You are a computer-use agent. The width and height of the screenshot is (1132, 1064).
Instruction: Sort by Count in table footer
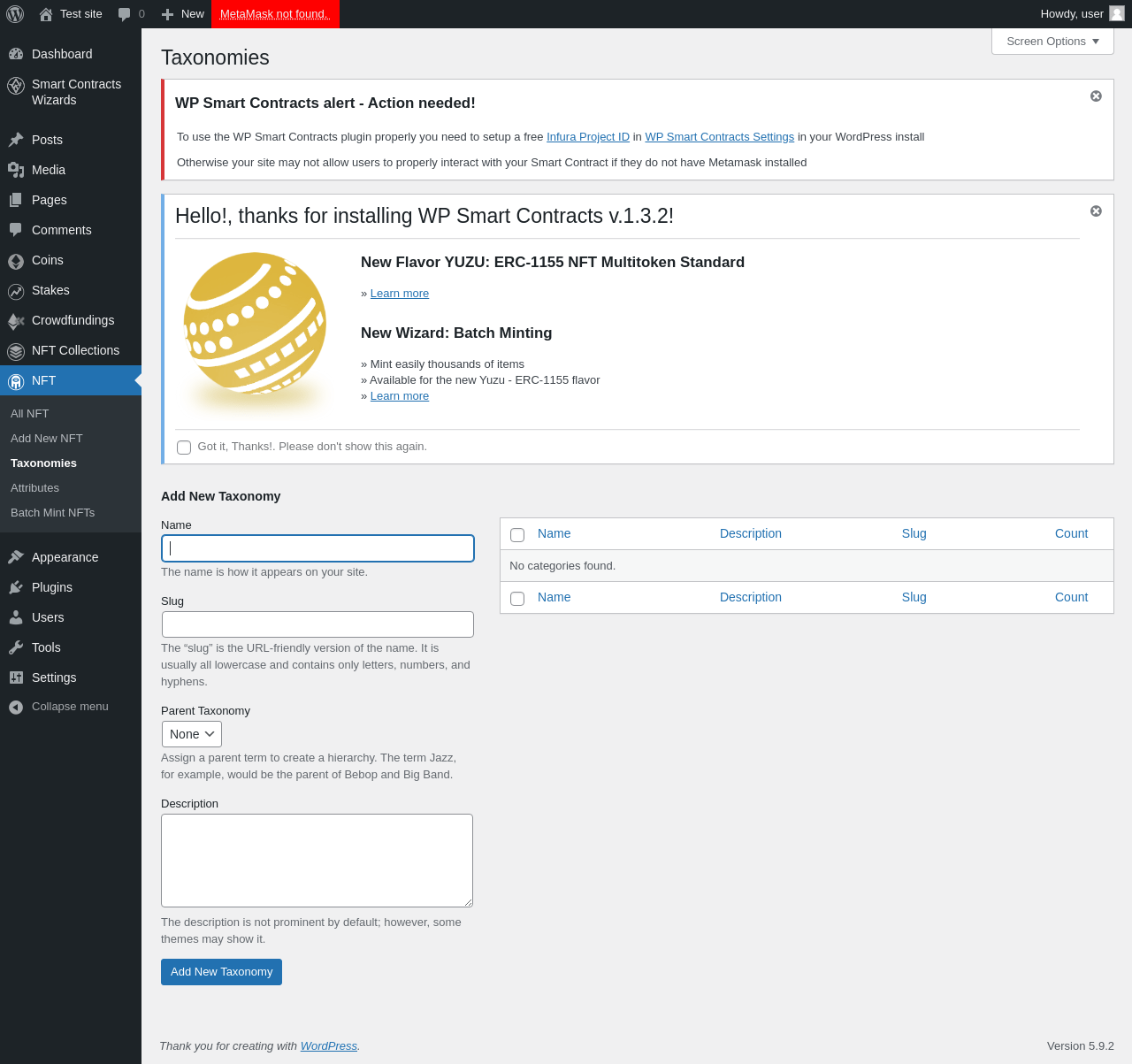pyautogui.click(x=1071, y=597)
